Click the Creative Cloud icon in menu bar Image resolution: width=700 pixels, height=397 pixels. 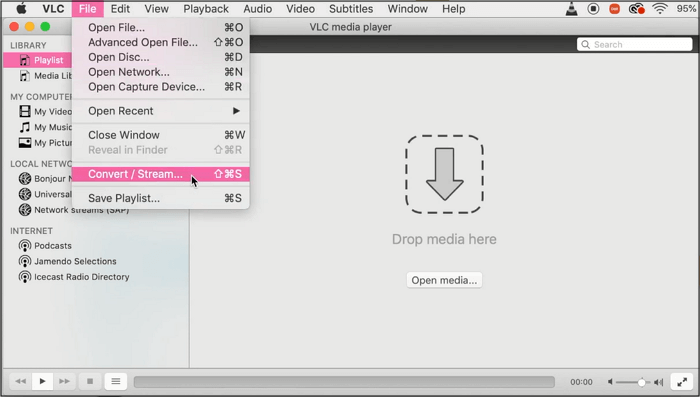(x=636, y=8)
